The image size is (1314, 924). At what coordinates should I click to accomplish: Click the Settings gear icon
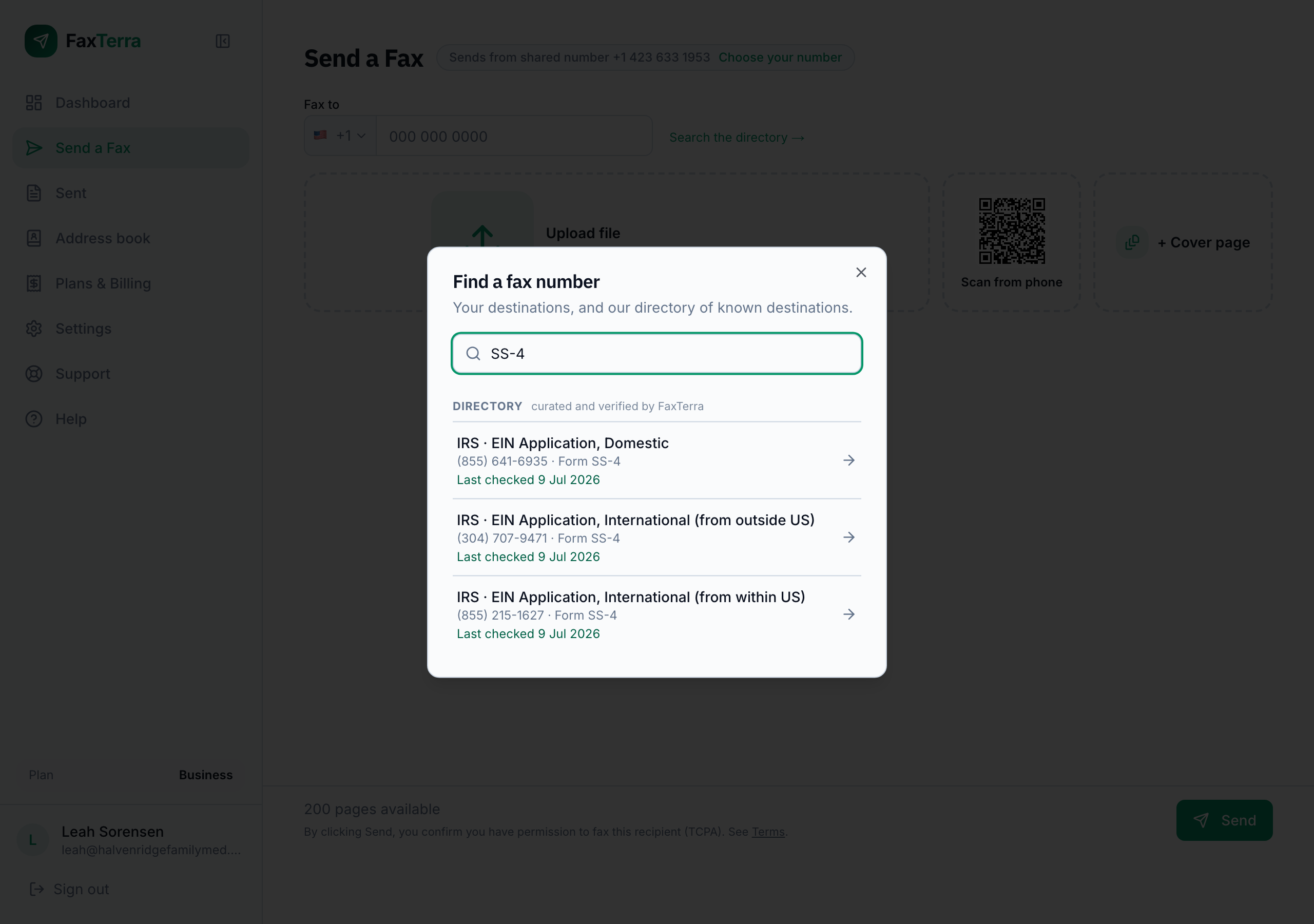click(34, 329)
